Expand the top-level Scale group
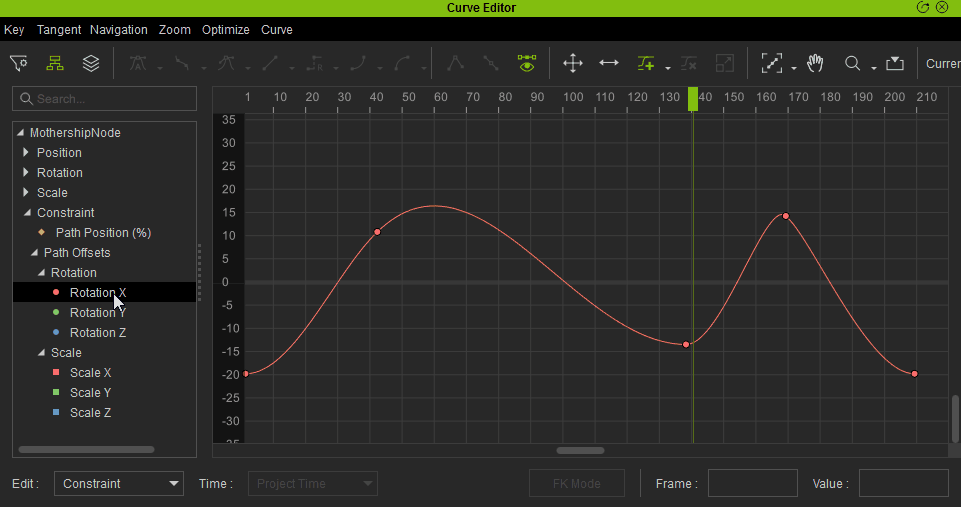The width and height of the screenshot is (961, 507). coord(26,193)
